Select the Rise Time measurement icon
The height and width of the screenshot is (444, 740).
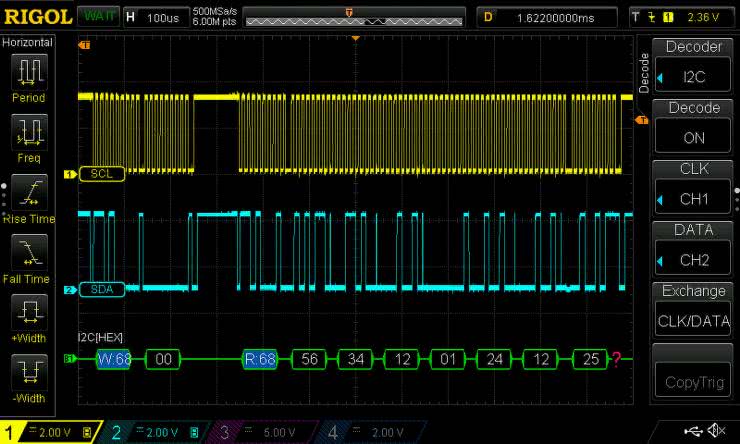coord(29,191)
